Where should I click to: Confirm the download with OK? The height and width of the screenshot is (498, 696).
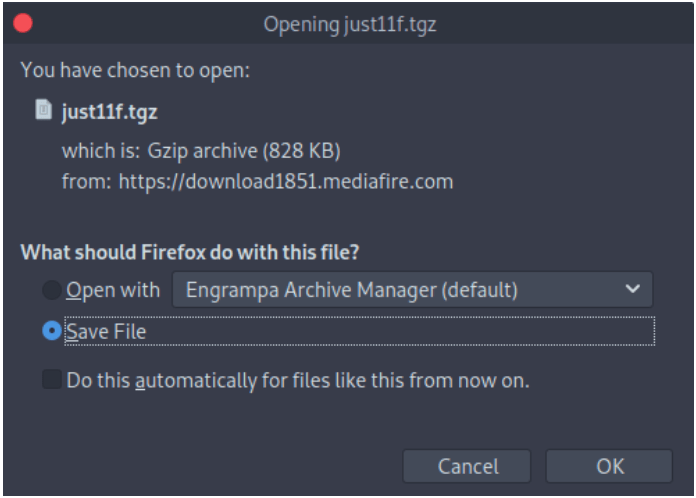click(x=609, y=466)
